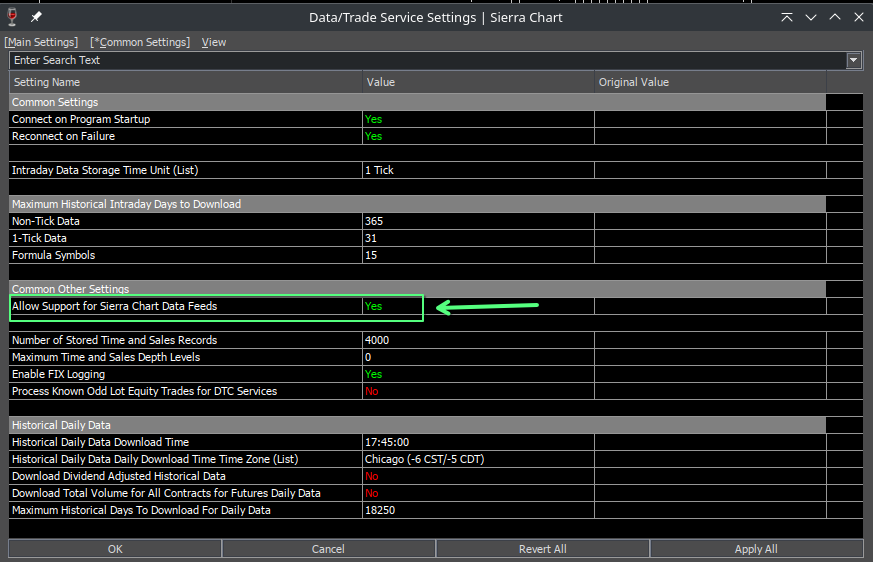Expand the search text dropdown arrow
The width and height of the screenshot is (873, 562).
(x=854, y=60)
